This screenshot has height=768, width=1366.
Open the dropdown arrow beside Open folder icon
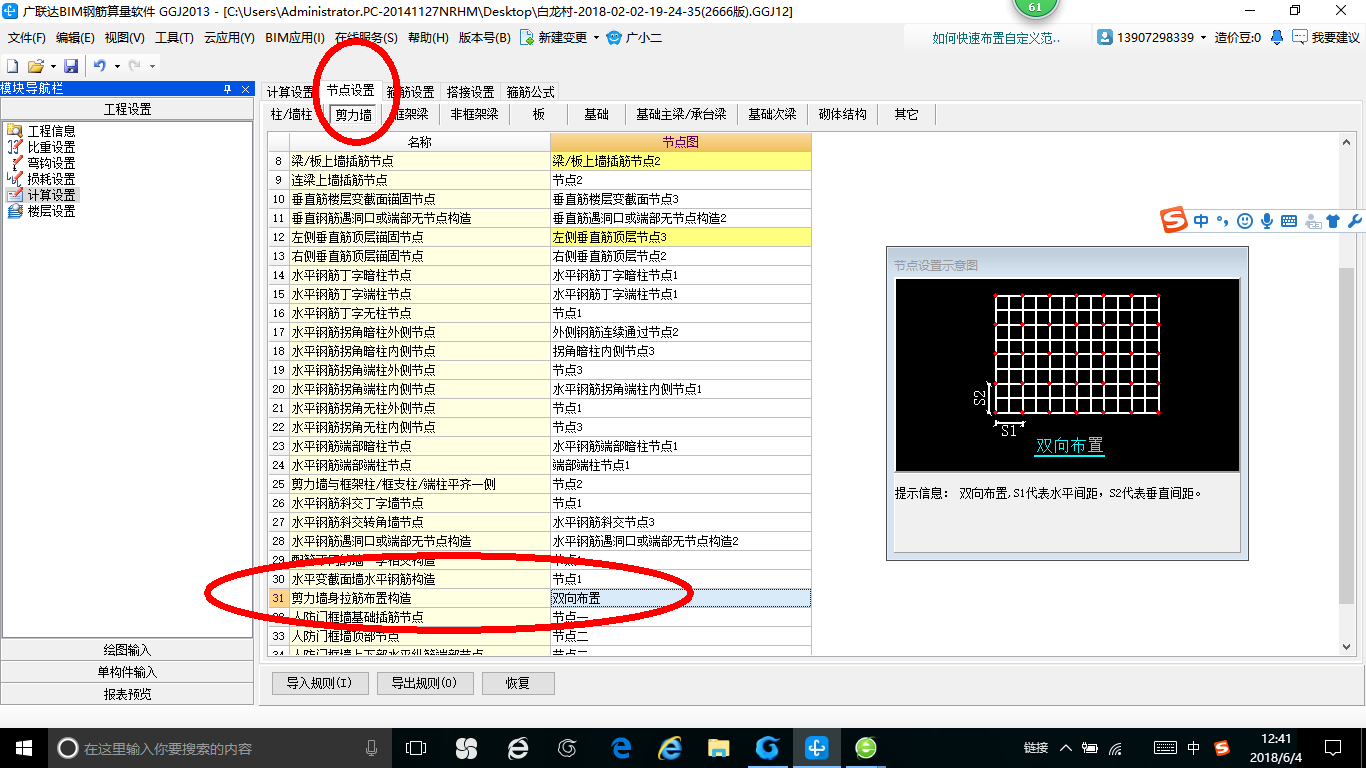pos(52,66)
